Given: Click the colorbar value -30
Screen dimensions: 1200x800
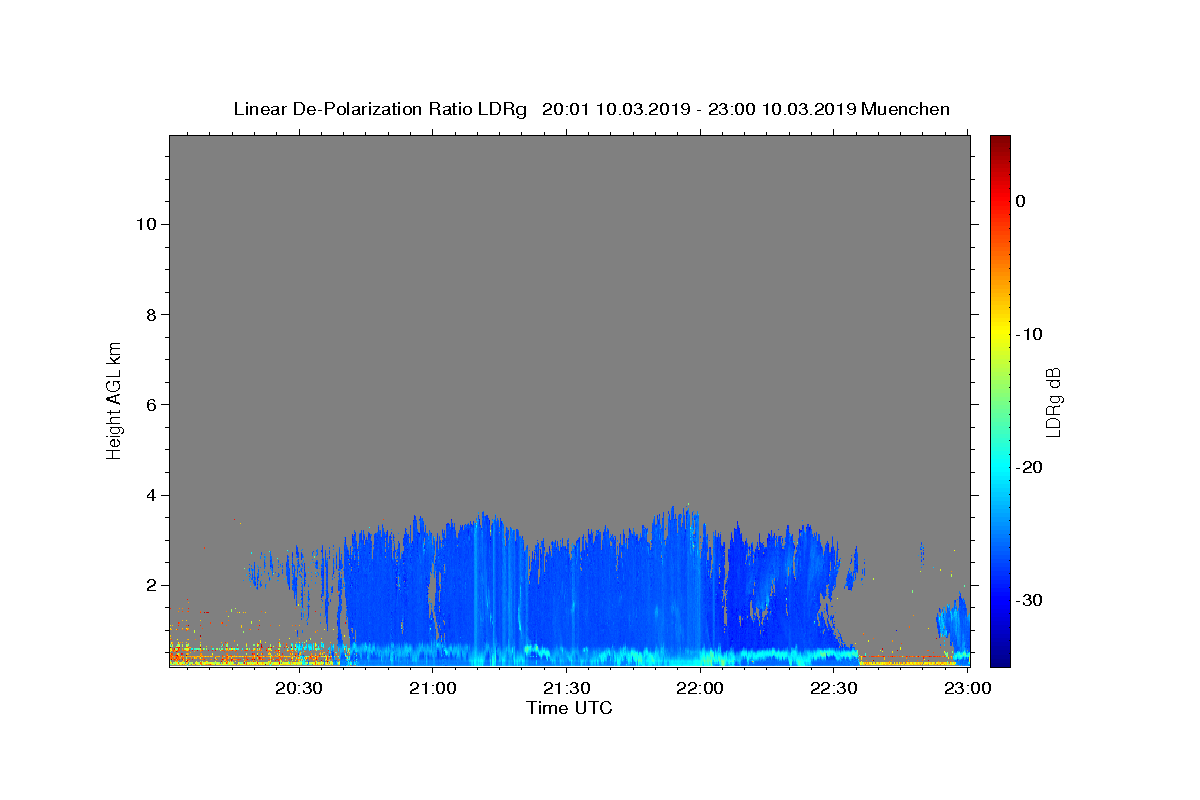Looking at the screenshot, I should point(1030,600).
